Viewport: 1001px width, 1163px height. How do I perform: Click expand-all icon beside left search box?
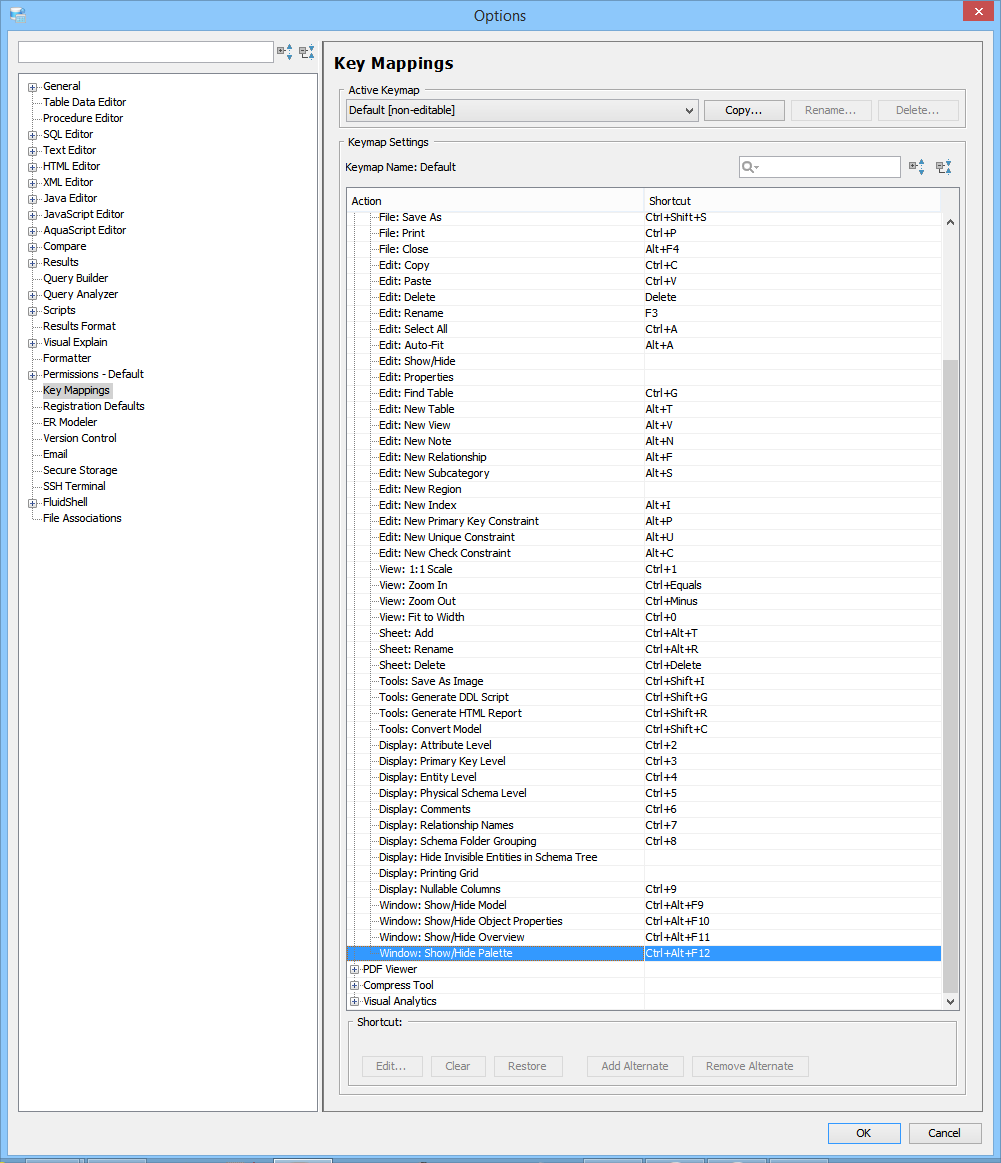click(x=285, y=52)
